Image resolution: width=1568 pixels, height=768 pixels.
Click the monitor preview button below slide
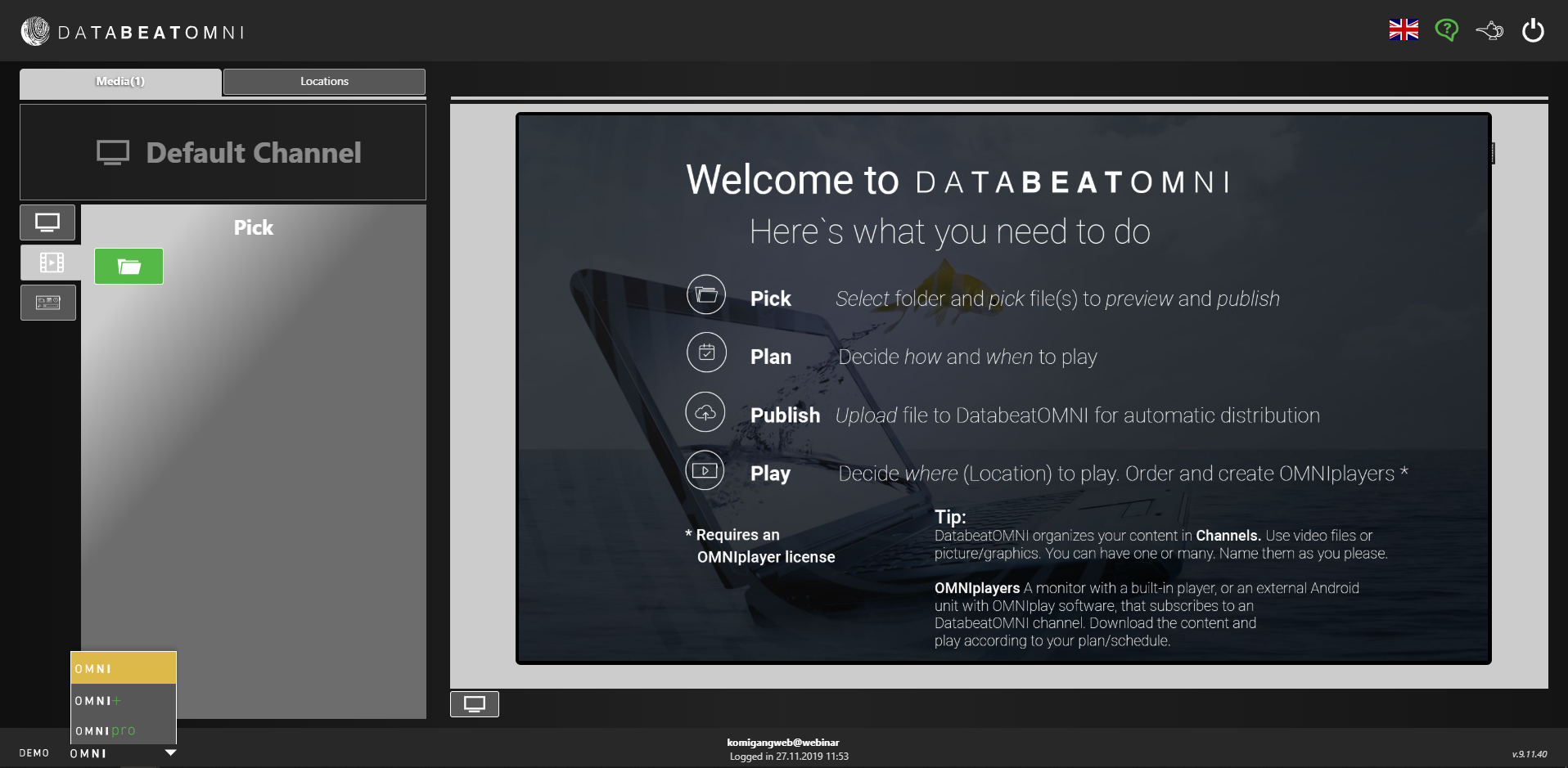coord(475,704)
